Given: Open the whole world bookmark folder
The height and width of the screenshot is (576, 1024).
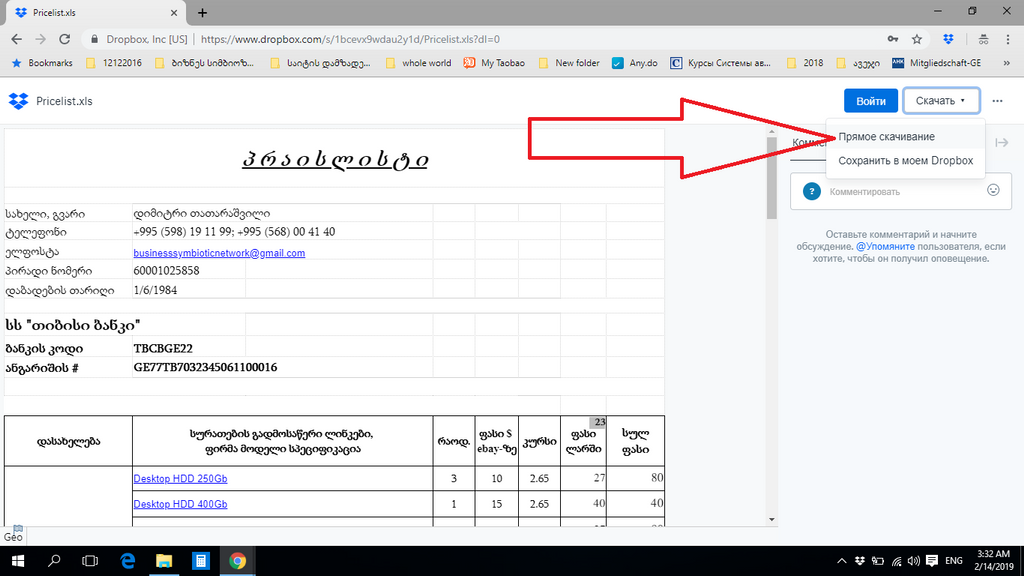Looking at the screenshot, I should coord(419,63).
